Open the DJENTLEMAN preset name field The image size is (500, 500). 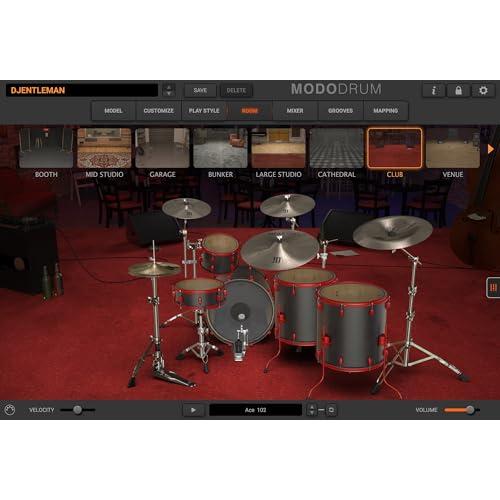coord(82,90)
